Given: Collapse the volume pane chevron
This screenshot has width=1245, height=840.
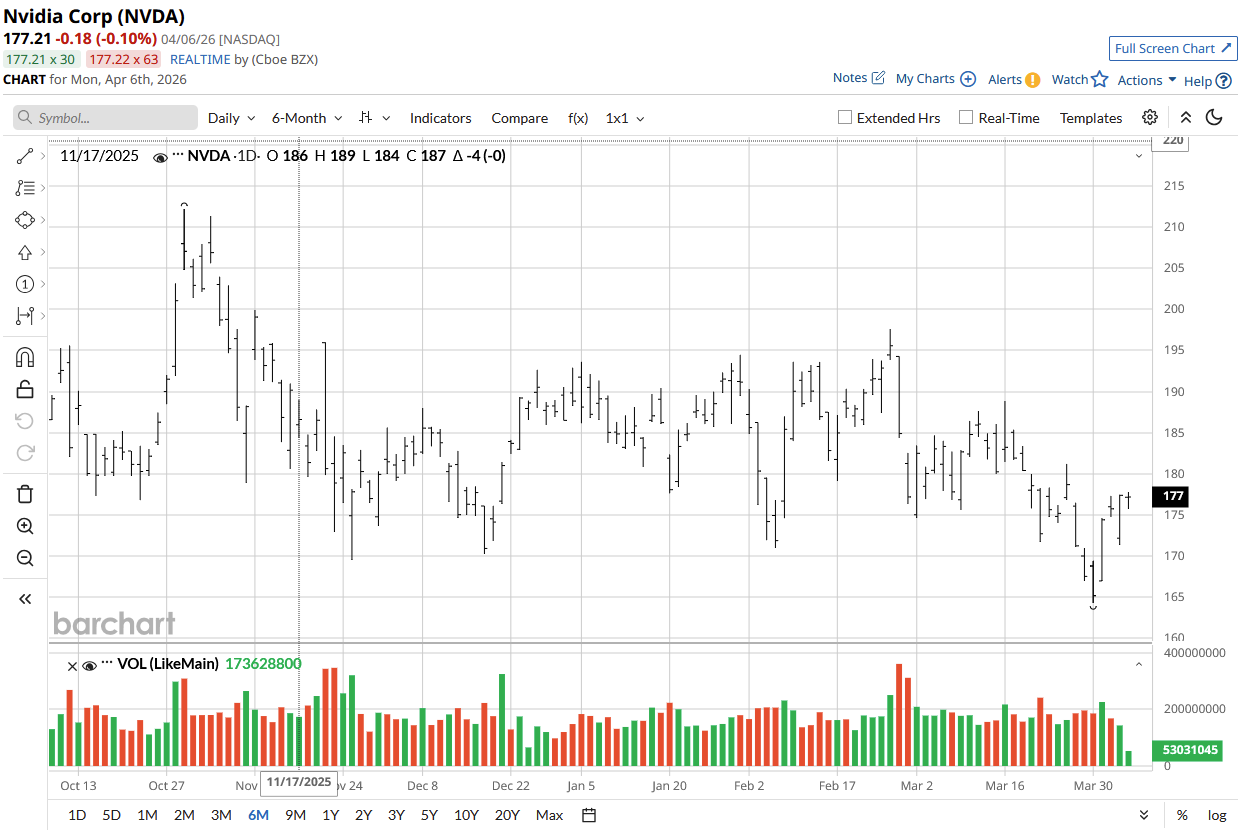Looking at the screenshot, I should coord(1139,665).
